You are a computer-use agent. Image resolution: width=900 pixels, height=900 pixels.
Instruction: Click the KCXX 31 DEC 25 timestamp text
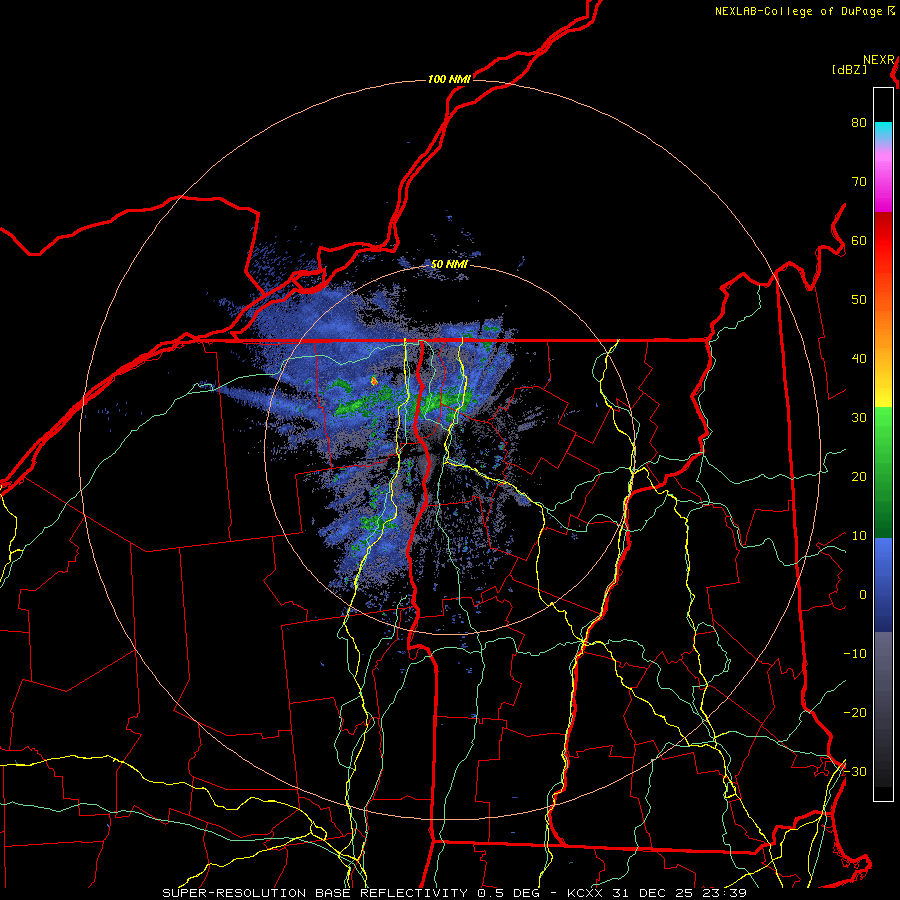click(x=657, y=893)
